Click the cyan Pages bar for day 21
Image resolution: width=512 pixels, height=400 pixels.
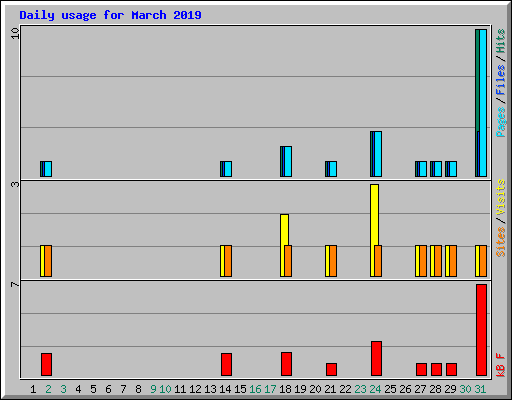[x=333, y=169]
